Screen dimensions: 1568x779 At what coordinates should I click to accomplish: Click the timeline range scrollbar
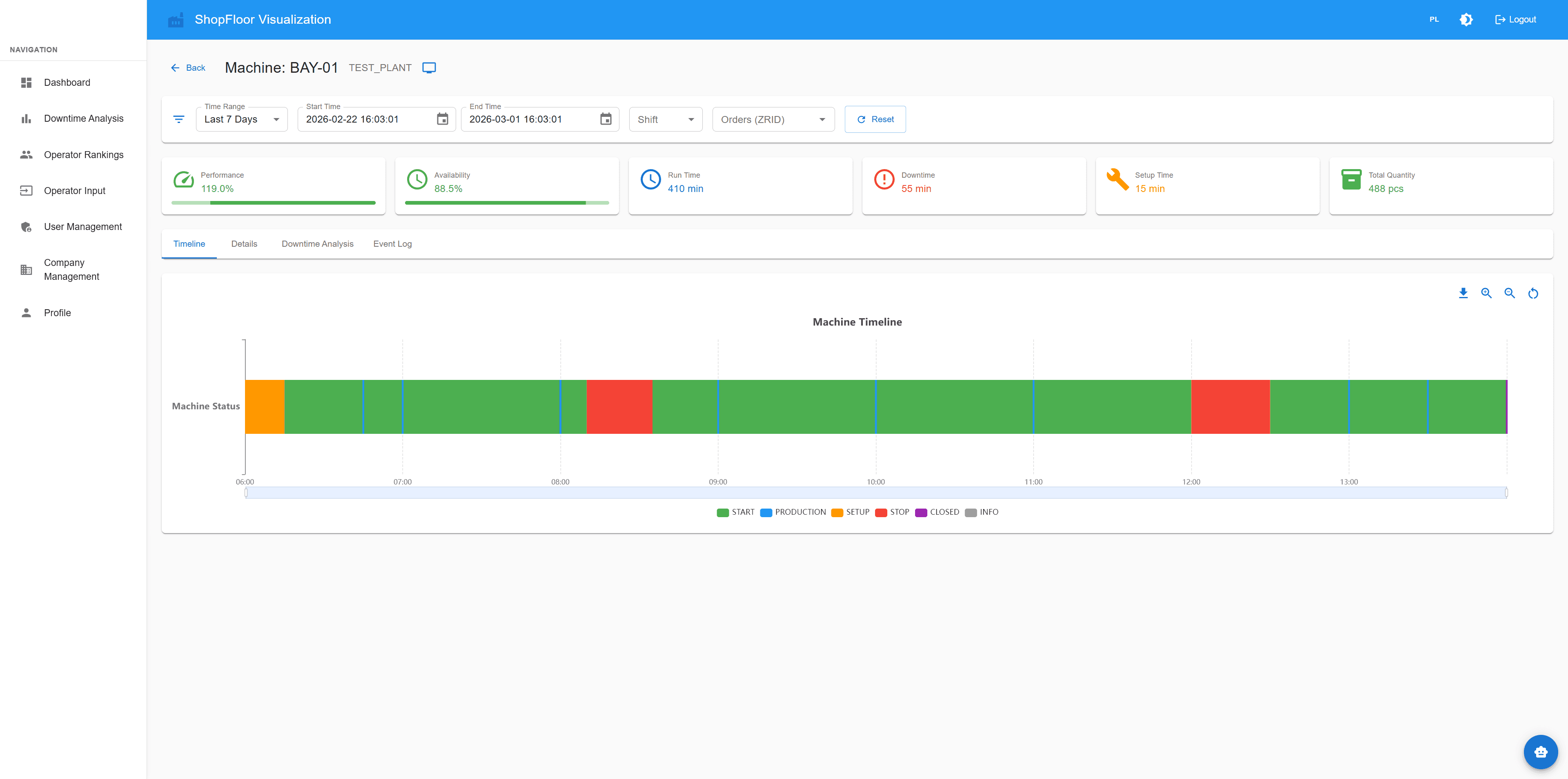(x=876, y=493)
